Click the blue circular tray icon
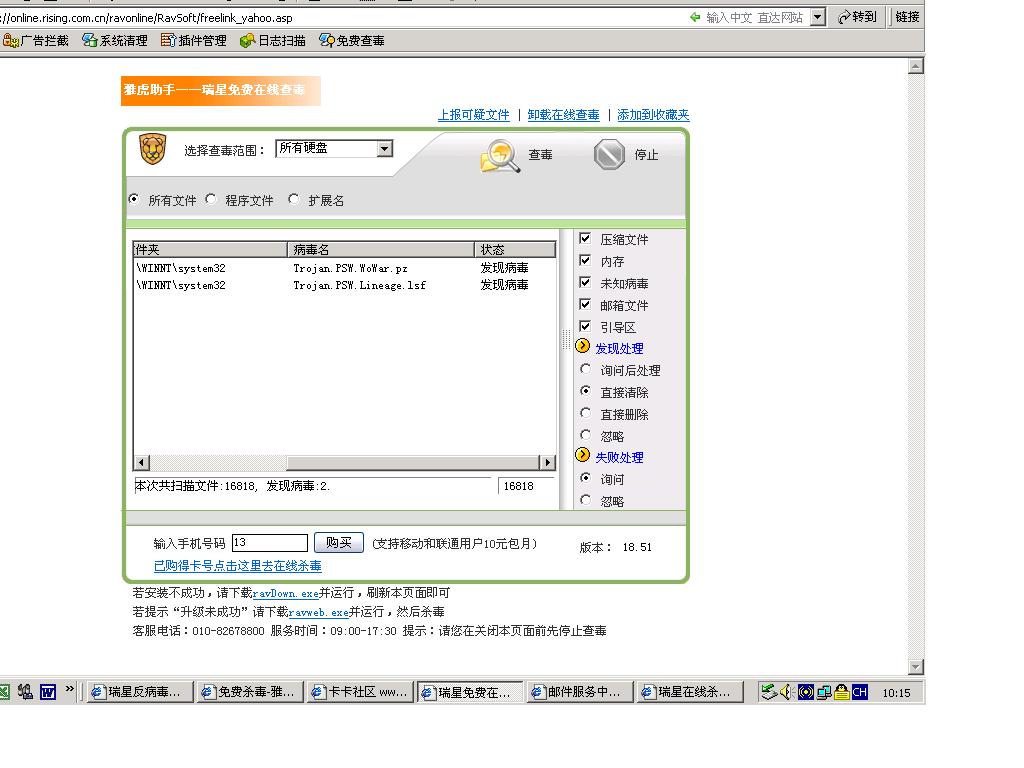 pos(806,692)
